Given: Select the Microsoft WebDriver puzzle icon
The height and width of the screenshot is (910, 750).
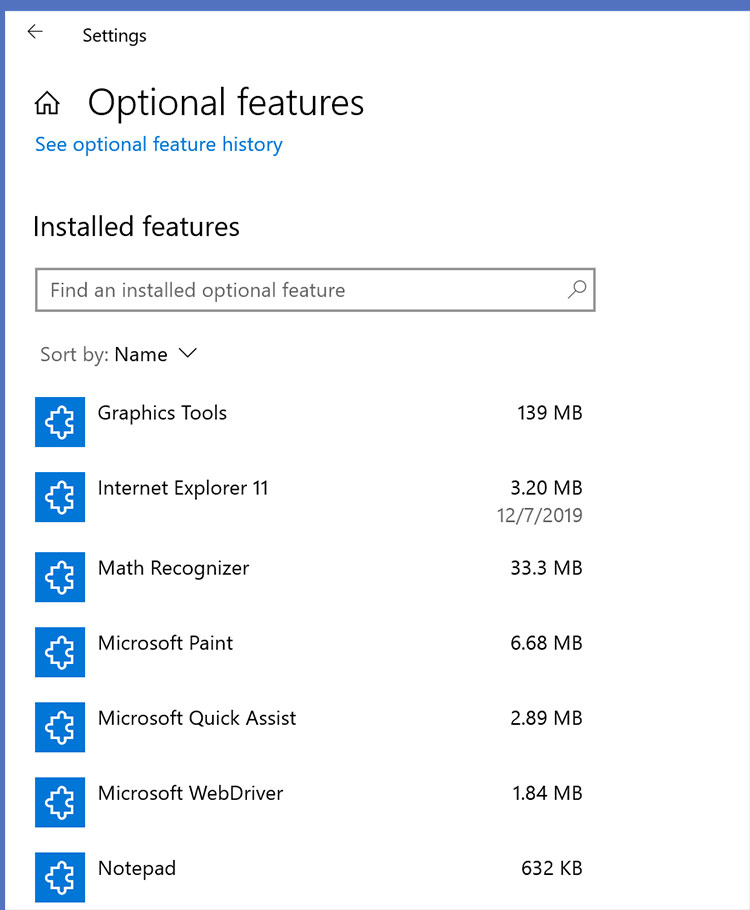Looking at the screenshot, I should tap(60, 802).
